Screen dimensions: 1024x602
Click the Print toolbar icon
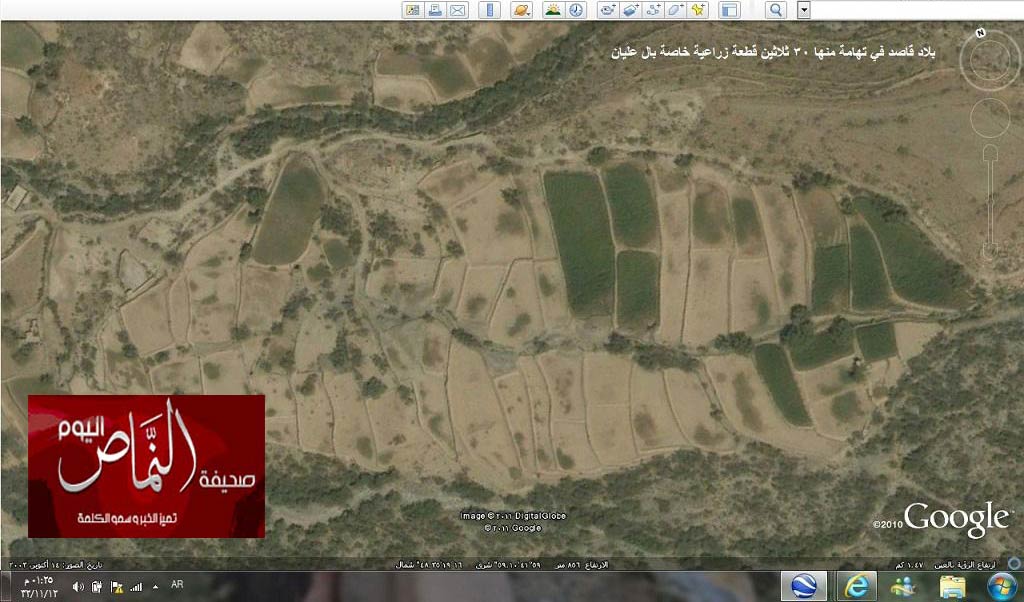(435, 10)
